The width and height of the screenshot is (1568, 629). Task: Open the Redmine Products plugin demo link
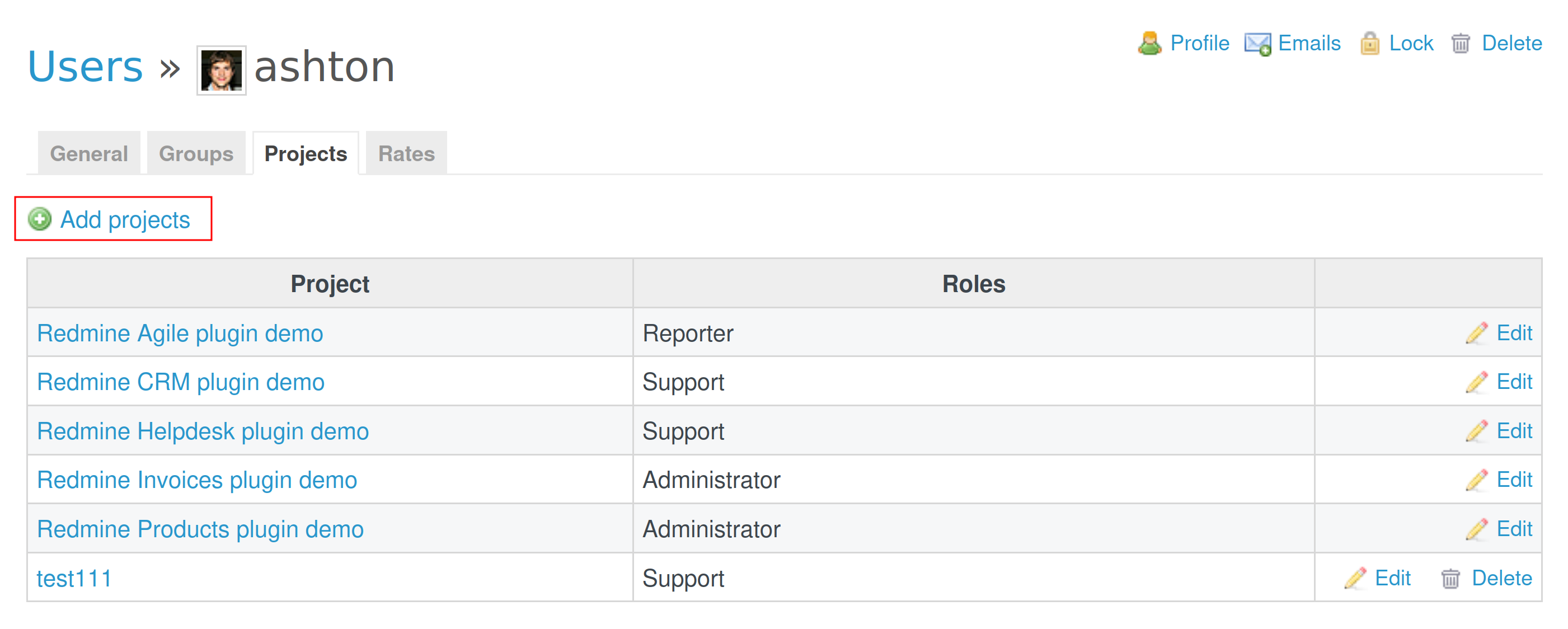200,529
